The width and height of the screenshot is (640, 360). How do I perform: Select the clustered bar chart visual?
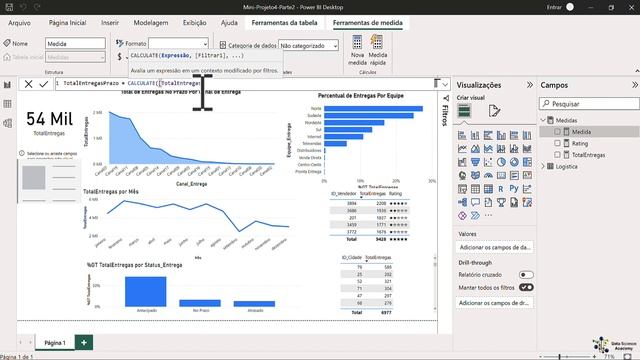(x=488, y=135)
